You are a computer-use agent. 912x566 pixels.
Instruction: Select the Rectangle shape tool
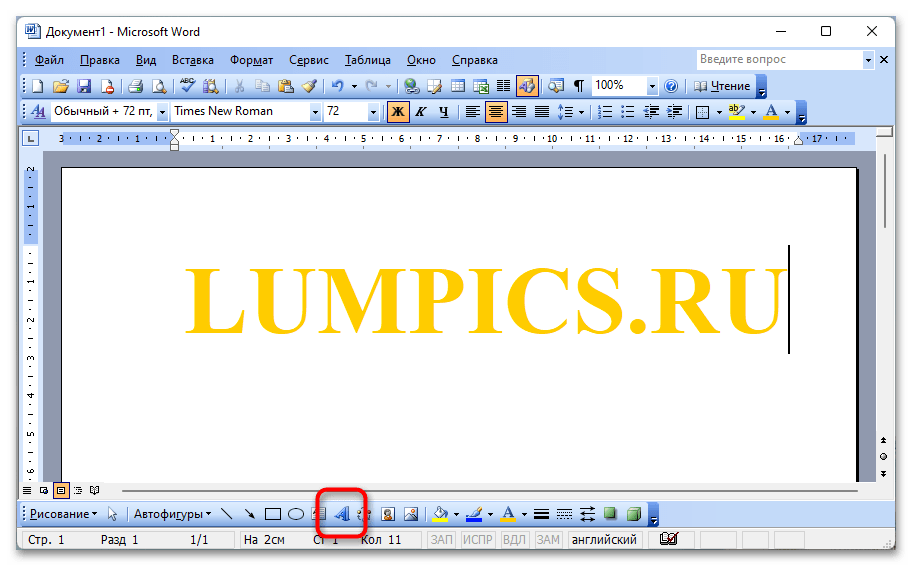[x=273, y=514]
